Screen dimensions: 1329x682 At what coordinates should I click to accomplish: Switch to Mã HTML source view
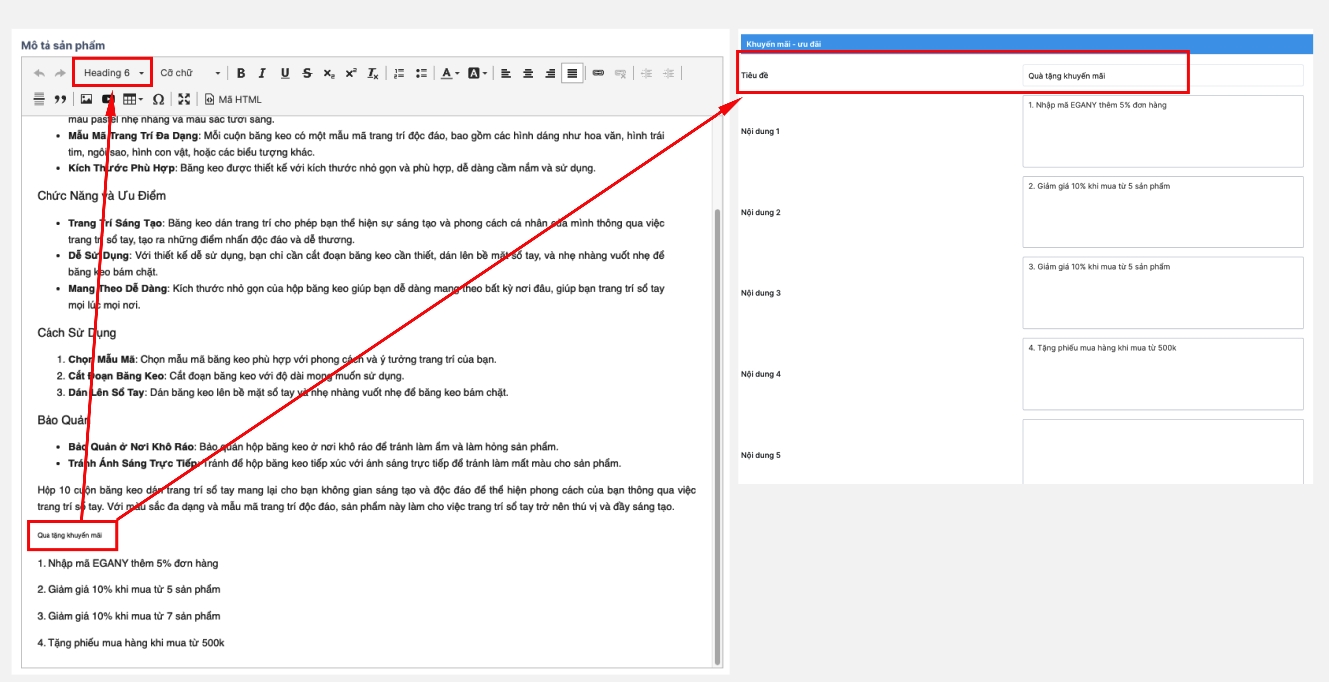(233, 99)
